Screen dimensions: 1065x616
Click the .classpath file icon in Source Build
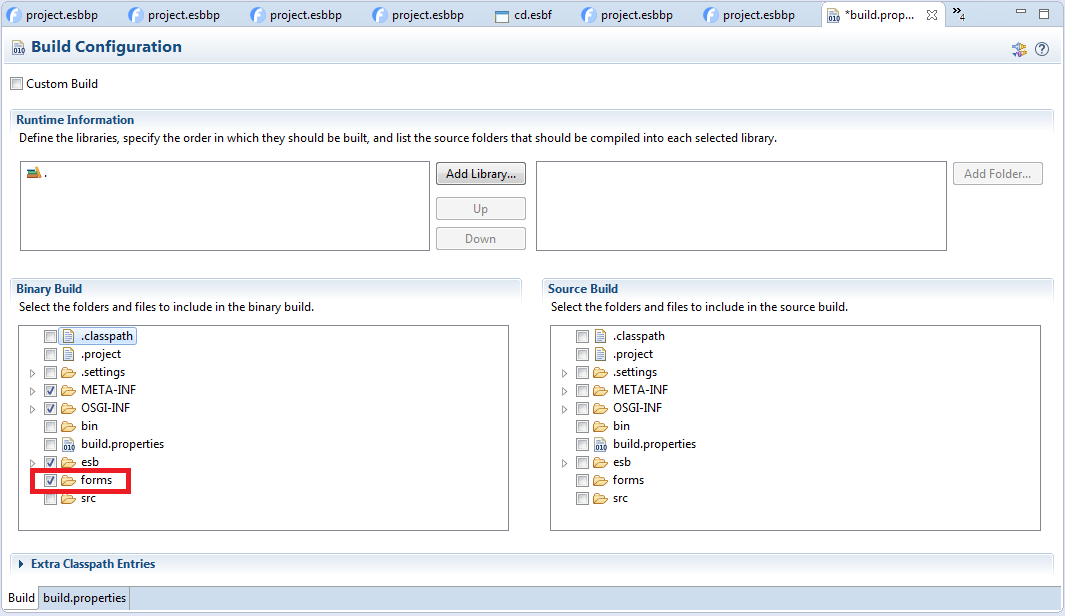(600, 336)
